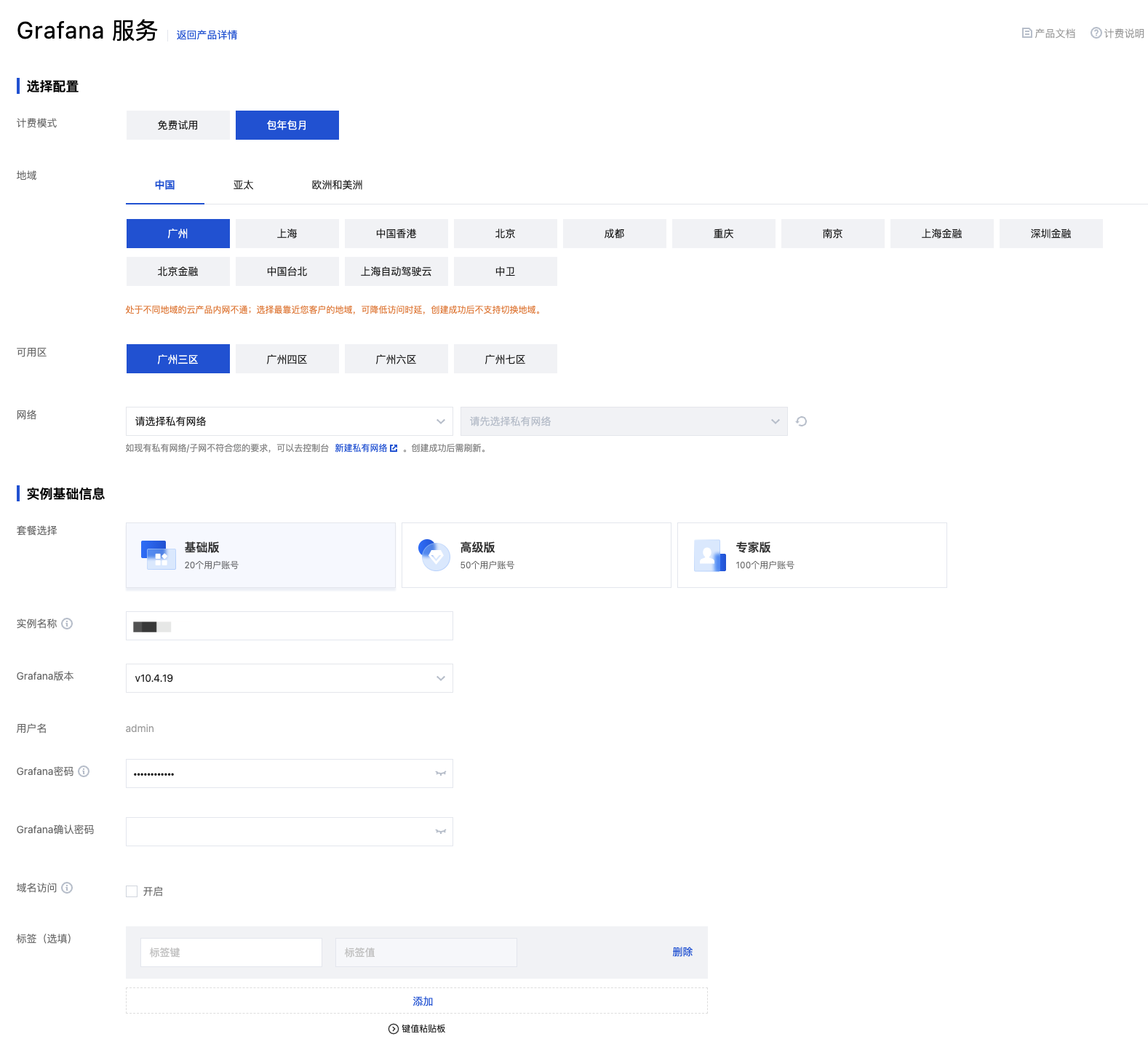Select the 北京金融 region button

[x=178, y=271]
